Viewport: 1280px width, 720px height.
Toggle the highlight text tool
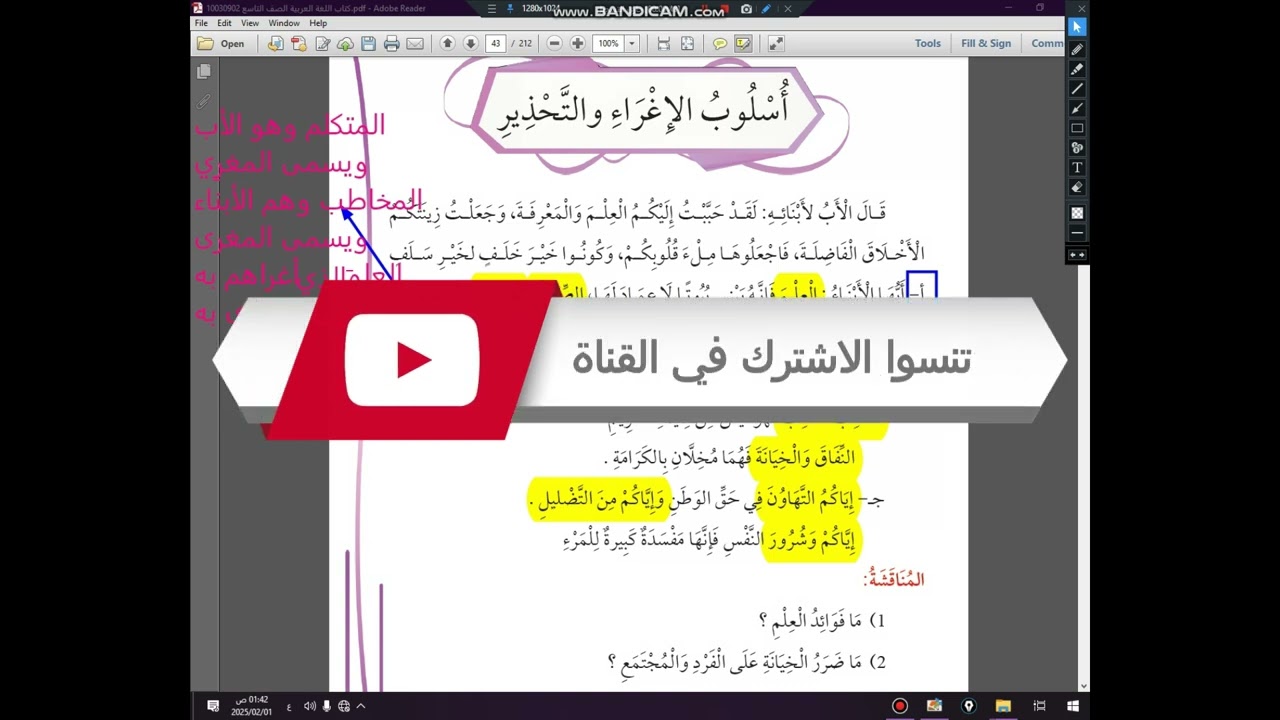tap(743, 43)
